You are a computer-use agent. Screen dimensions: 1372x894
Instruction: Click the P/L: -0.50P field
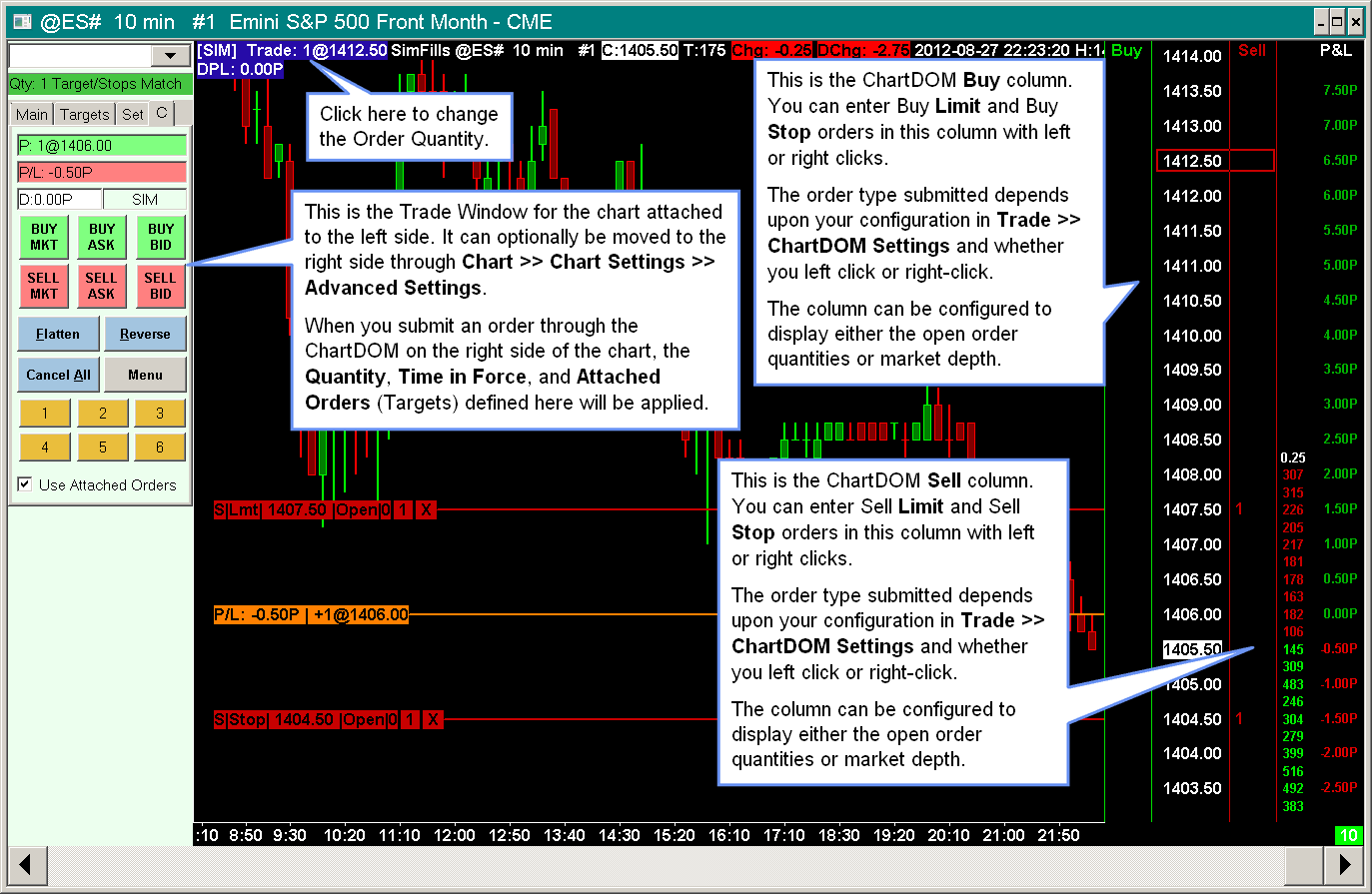click(x=102, y=173)
